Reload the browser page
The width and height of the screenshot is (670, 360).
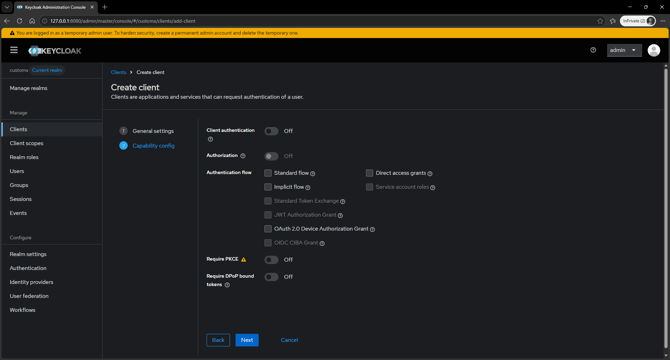(19, 20)
